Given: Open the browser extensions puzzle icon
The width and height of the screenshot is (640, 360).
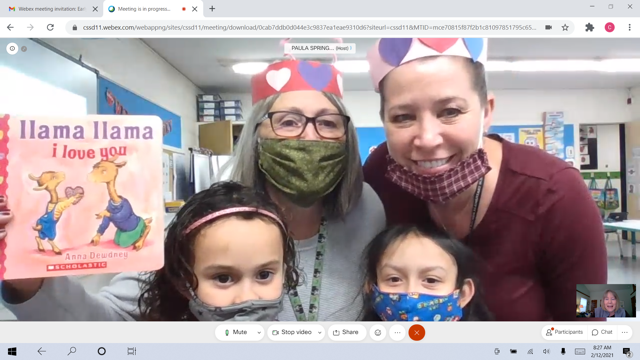Looking at the screenshot, I should 589,27.
